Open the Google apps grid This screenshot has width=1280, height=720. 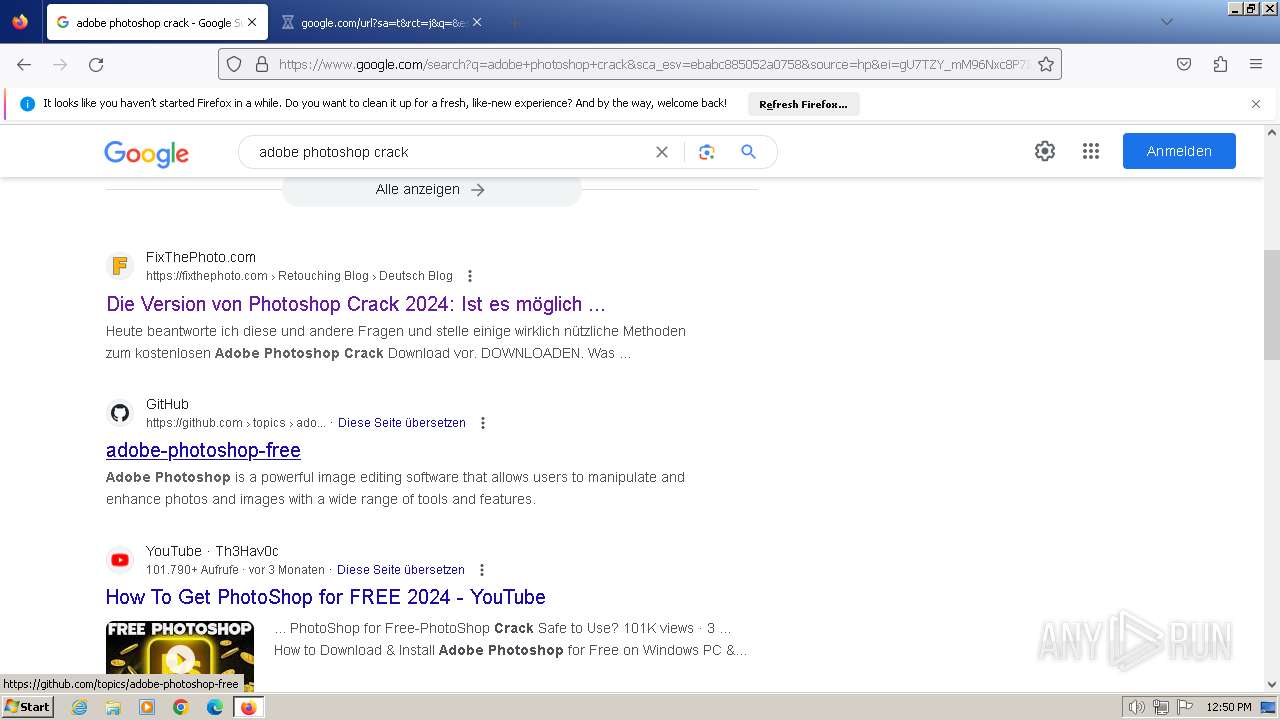coord(1091,151)
